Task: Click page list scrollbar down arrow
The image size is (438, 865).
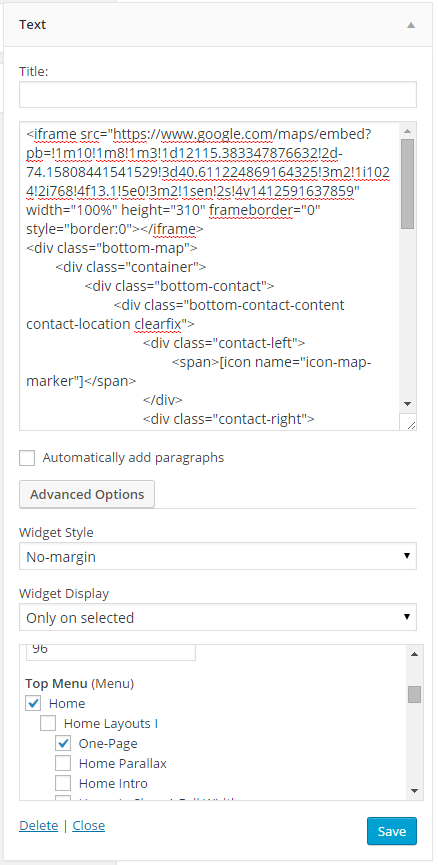Action: pos(414,791)
